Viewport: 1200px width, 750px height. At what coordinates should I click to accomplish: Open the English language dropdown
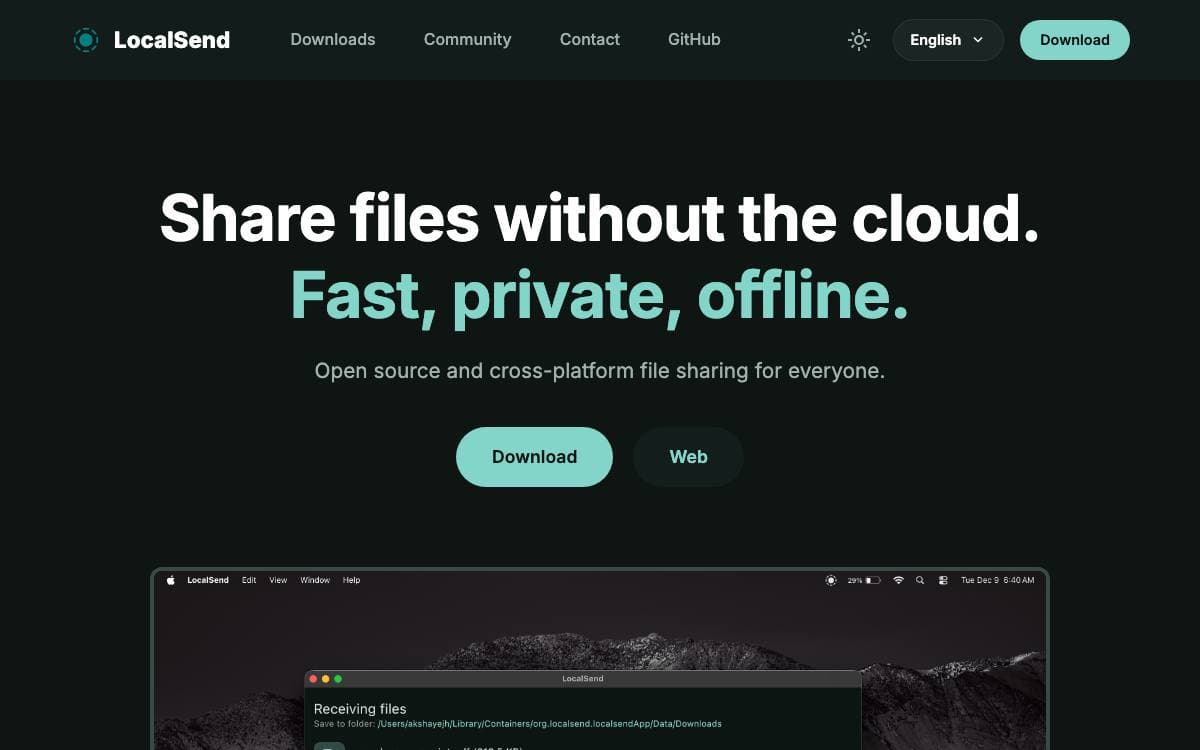(x=948, y=40)
